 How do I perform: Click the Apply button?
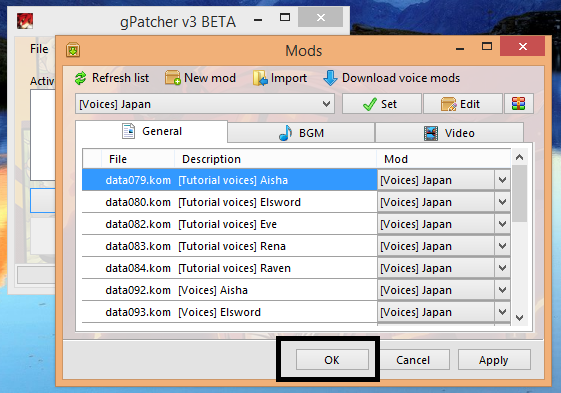494,360
